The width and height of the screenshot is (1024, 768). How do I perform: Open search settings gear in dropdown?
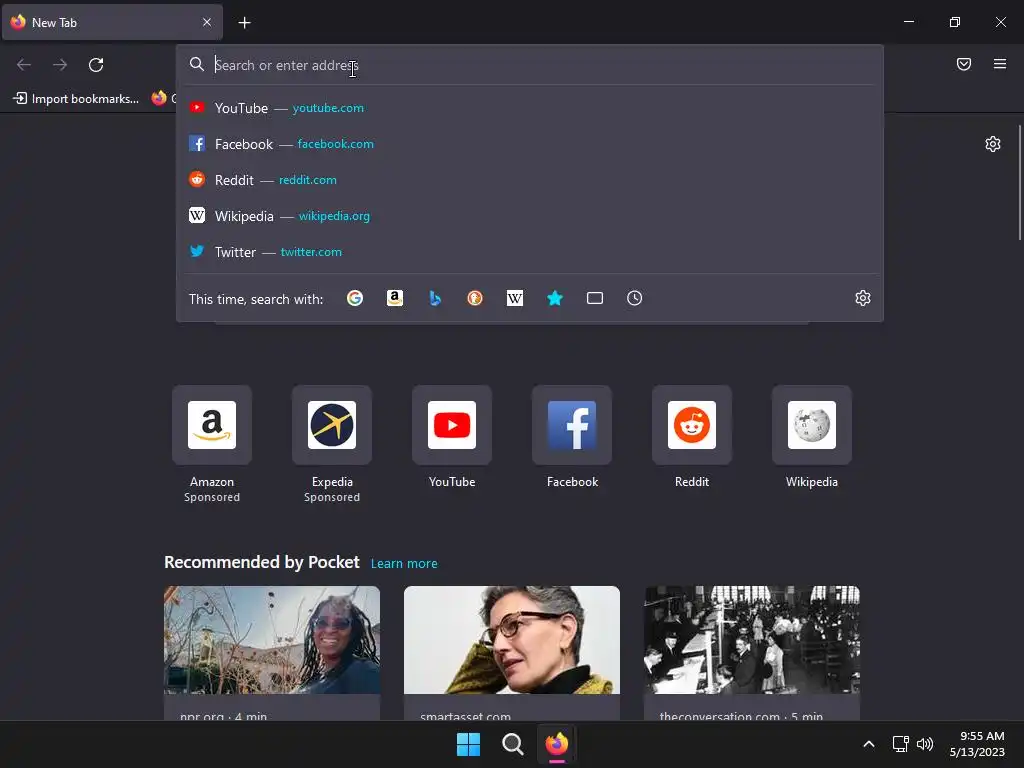[x=863, y=298]
